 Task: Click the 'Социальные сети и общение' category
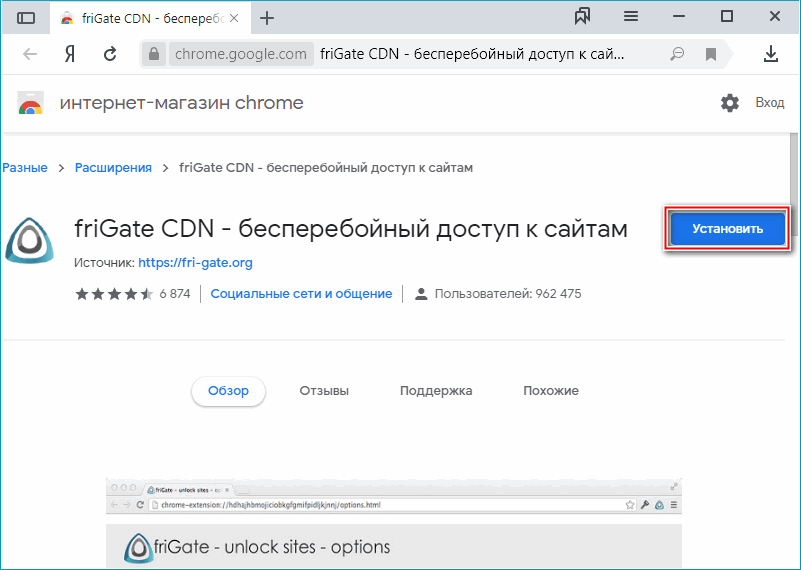301,294
